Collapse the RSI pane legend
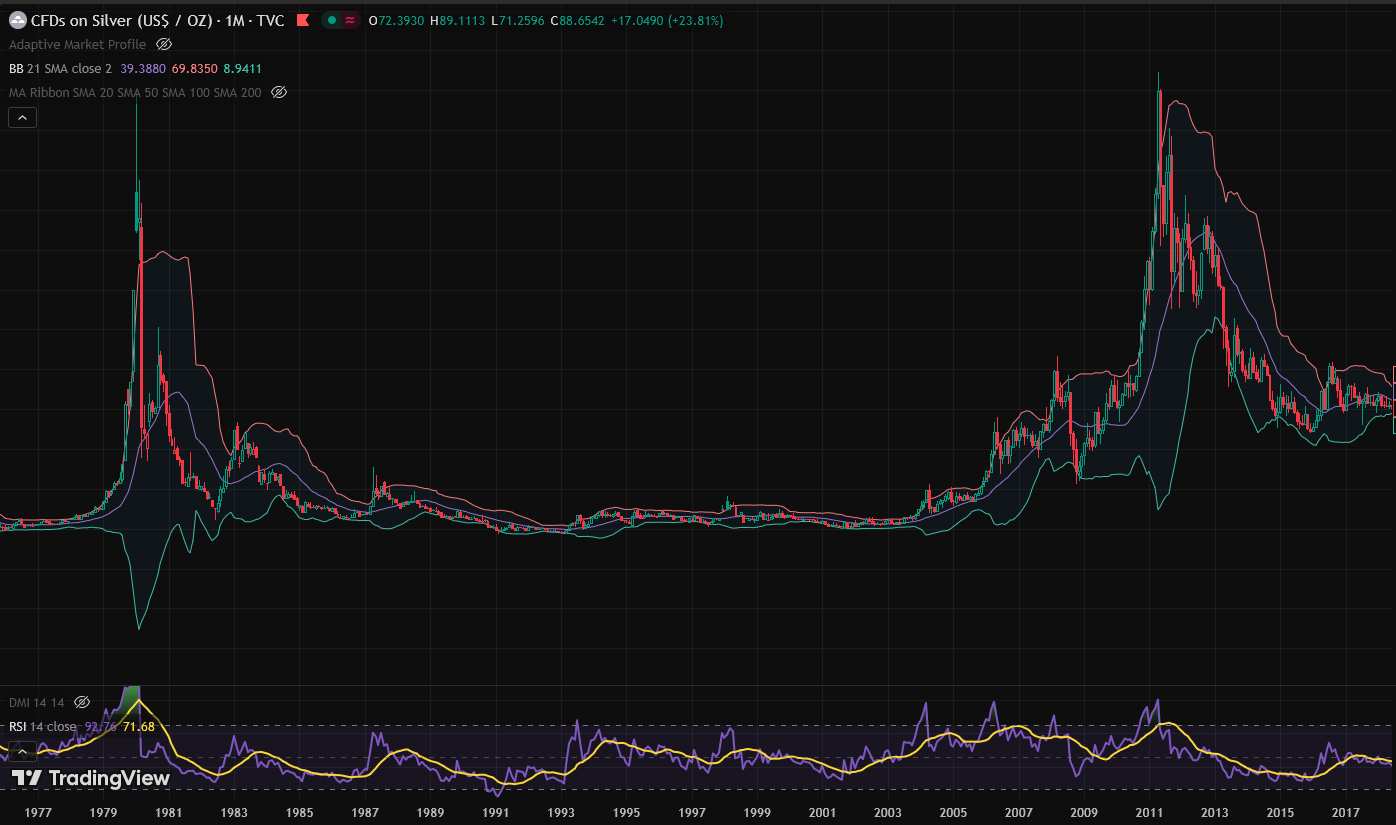 point(22,751)
